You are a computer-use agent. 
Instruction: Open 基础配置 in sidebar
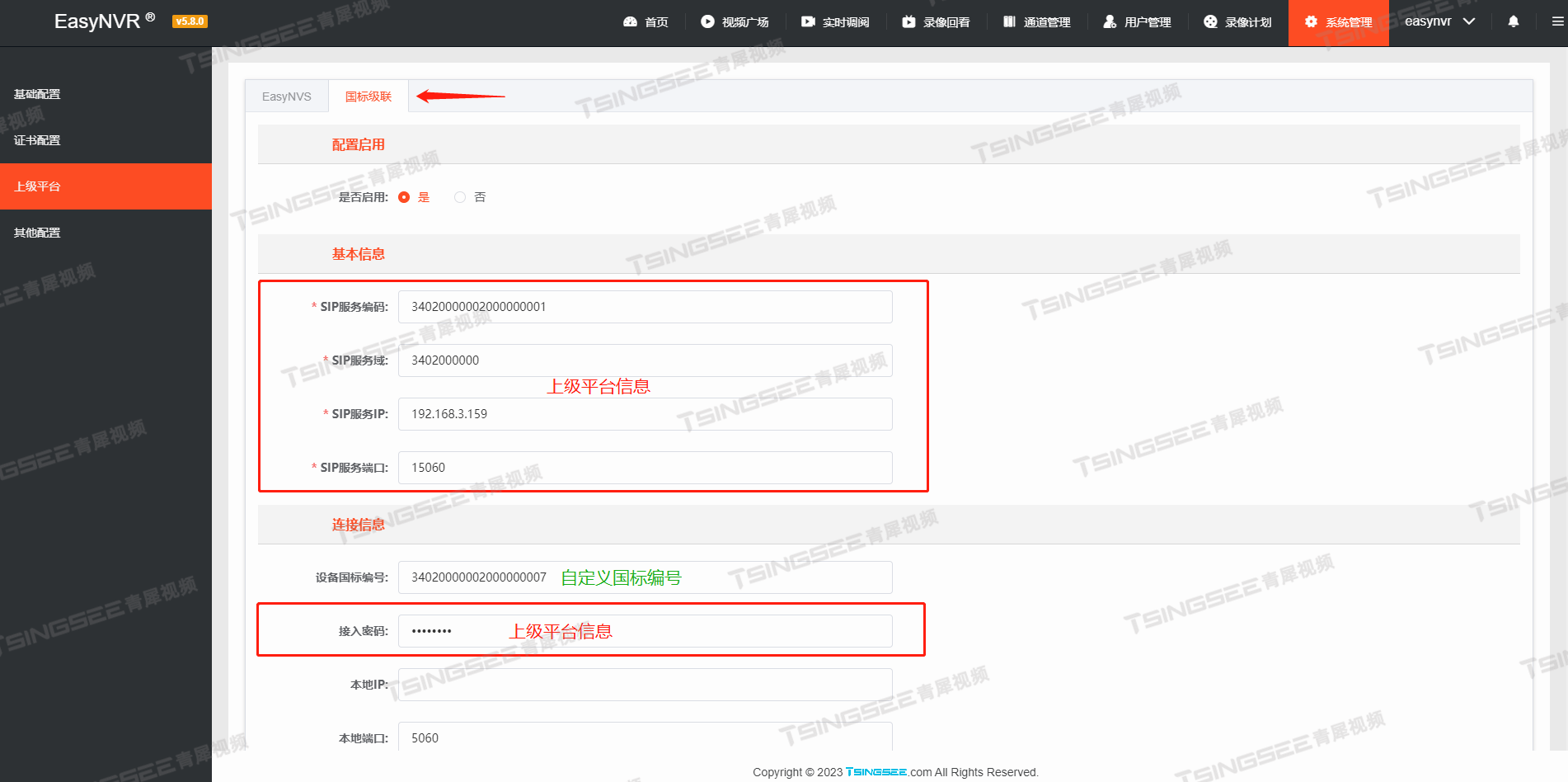106,94
